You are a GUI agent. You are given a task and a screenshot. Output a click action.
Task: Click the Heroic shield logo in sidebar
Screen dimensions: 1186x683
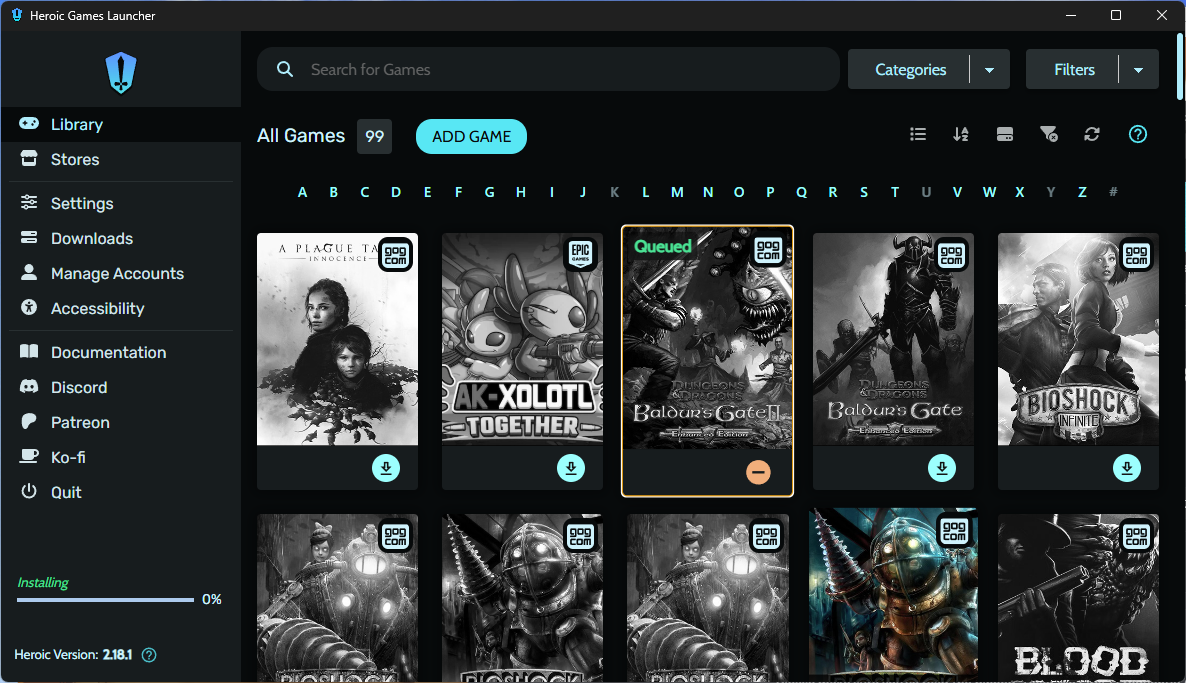tap(121, 73)
